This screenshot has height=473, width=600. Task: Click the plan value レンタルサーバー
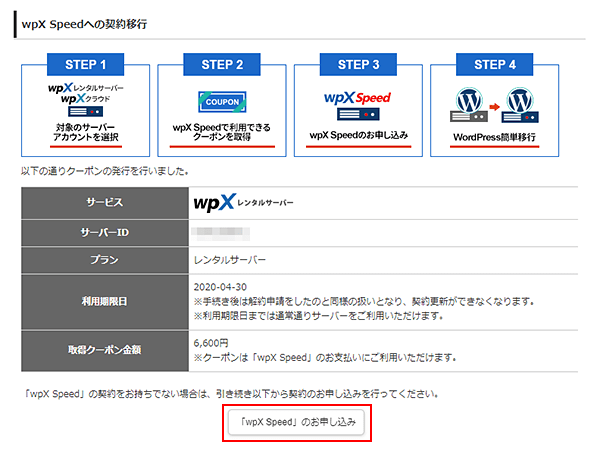[x=230, y=260]
